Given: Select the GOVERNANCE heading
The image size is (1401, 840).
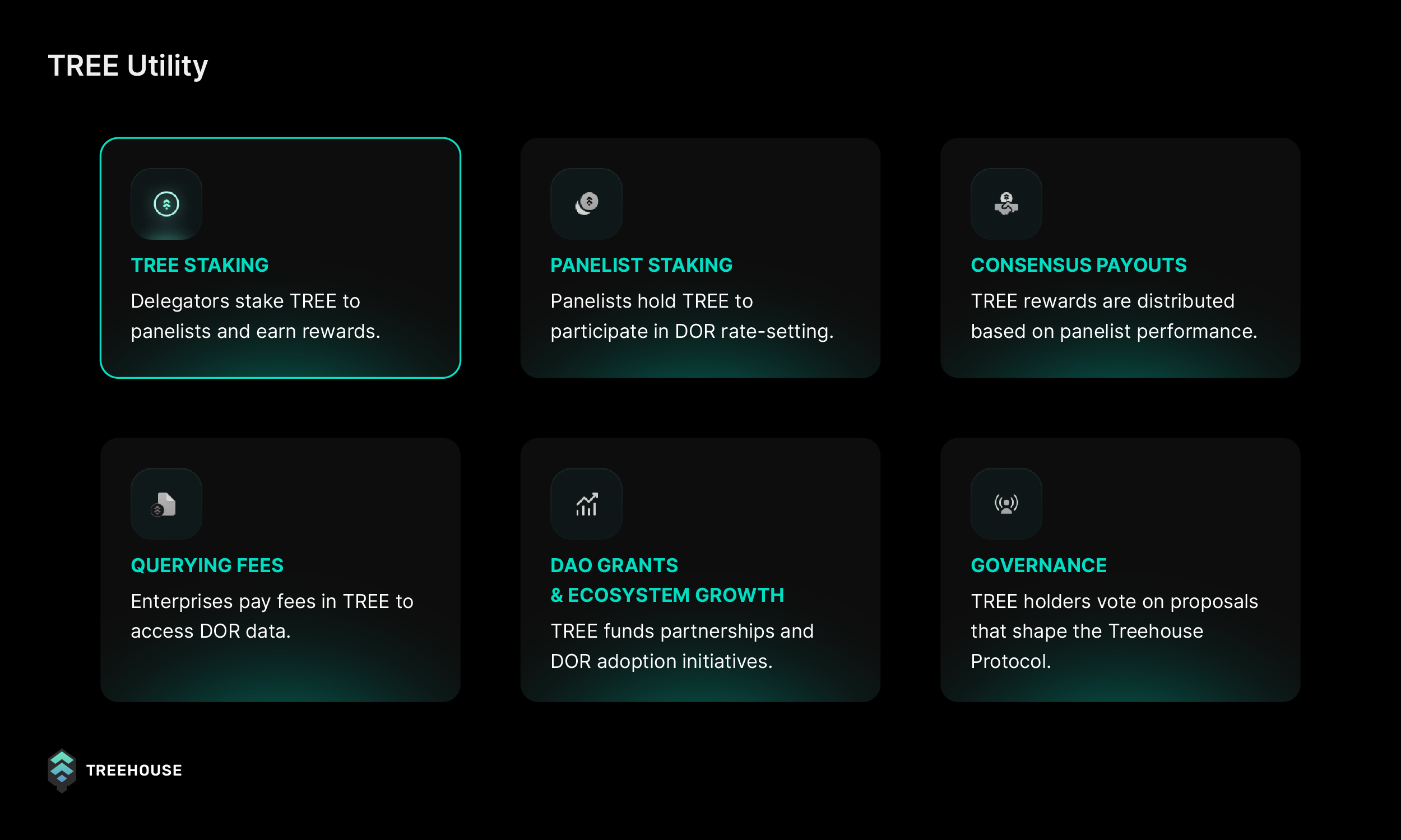Looking at the screenshot, I should 1039,565.
